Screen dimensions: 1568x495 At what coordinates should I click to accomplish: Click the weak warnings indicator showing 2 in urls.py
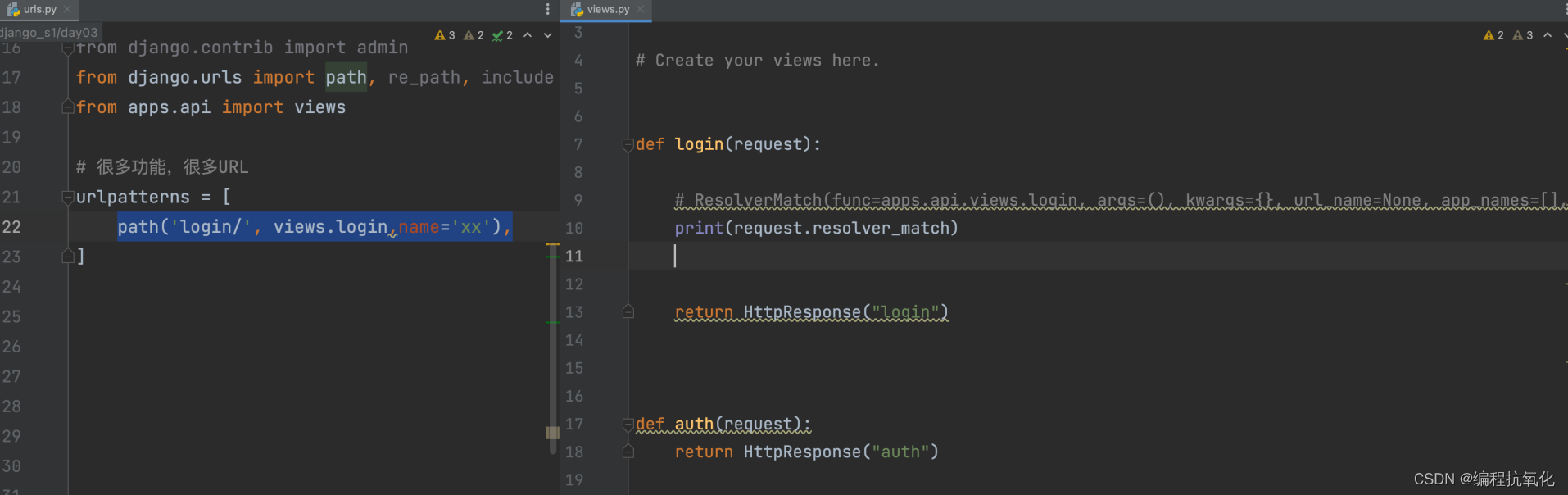(x=474, y=35)
